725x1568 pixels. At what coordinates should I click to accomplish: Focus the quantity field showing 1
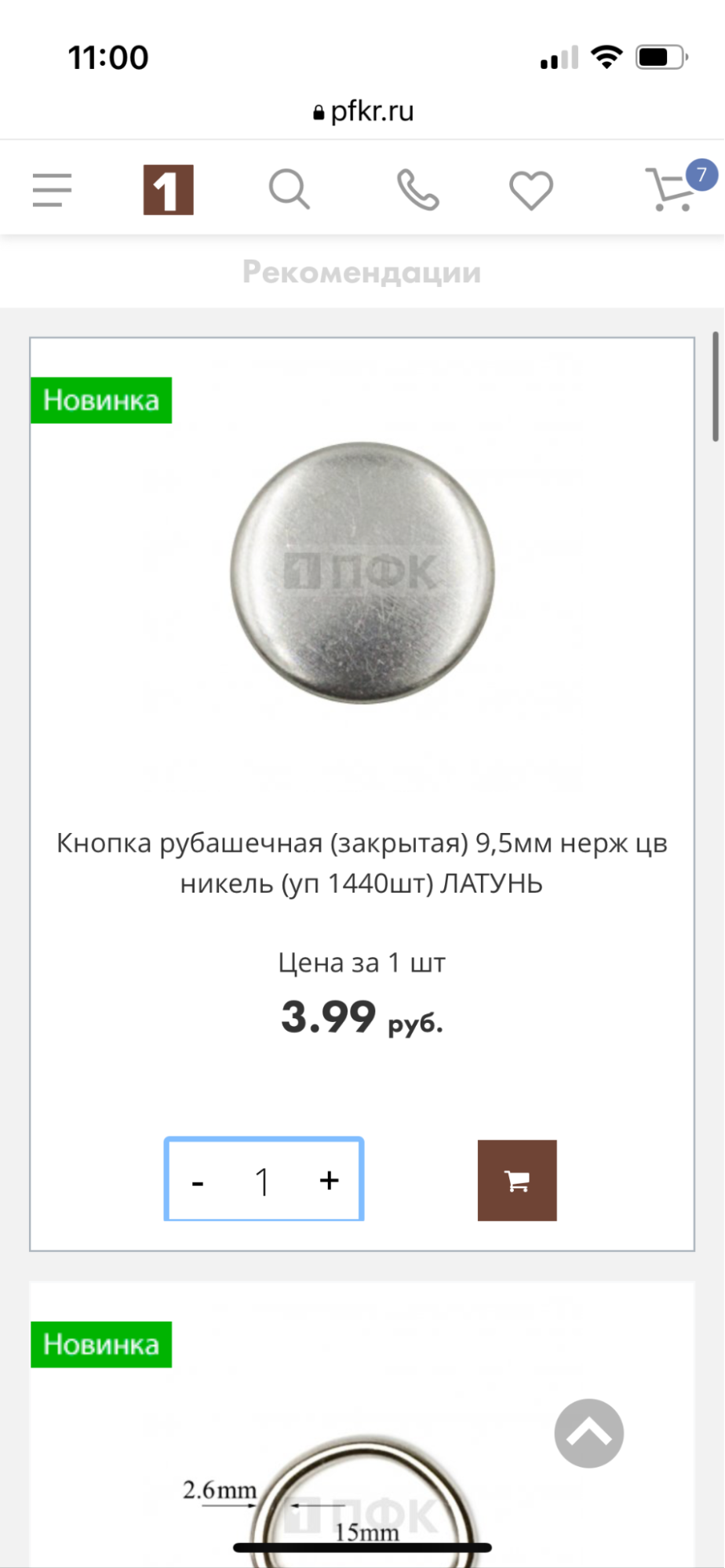coord(263,1181)
